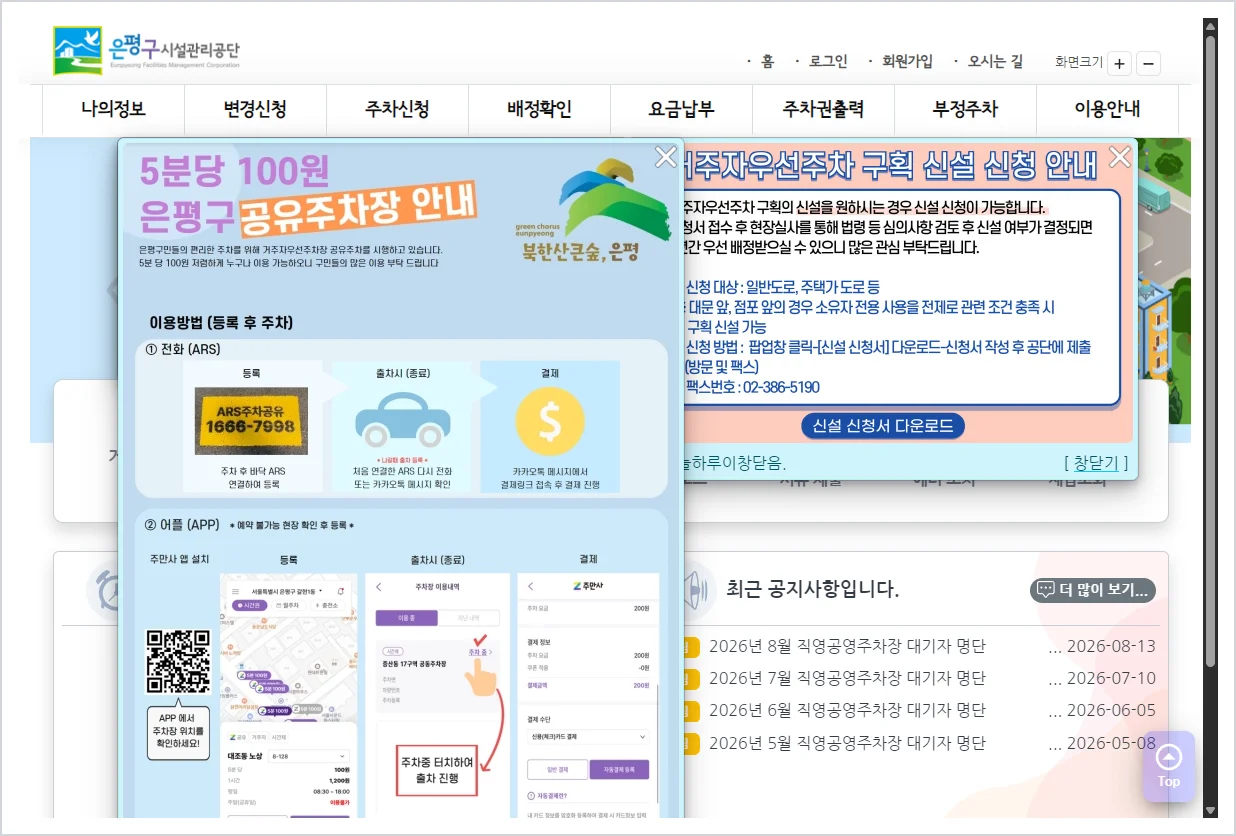Viewport: 1236px width, 836px height.
Task: Open the 이용안내 menu
Action: tap(1107, 109)
